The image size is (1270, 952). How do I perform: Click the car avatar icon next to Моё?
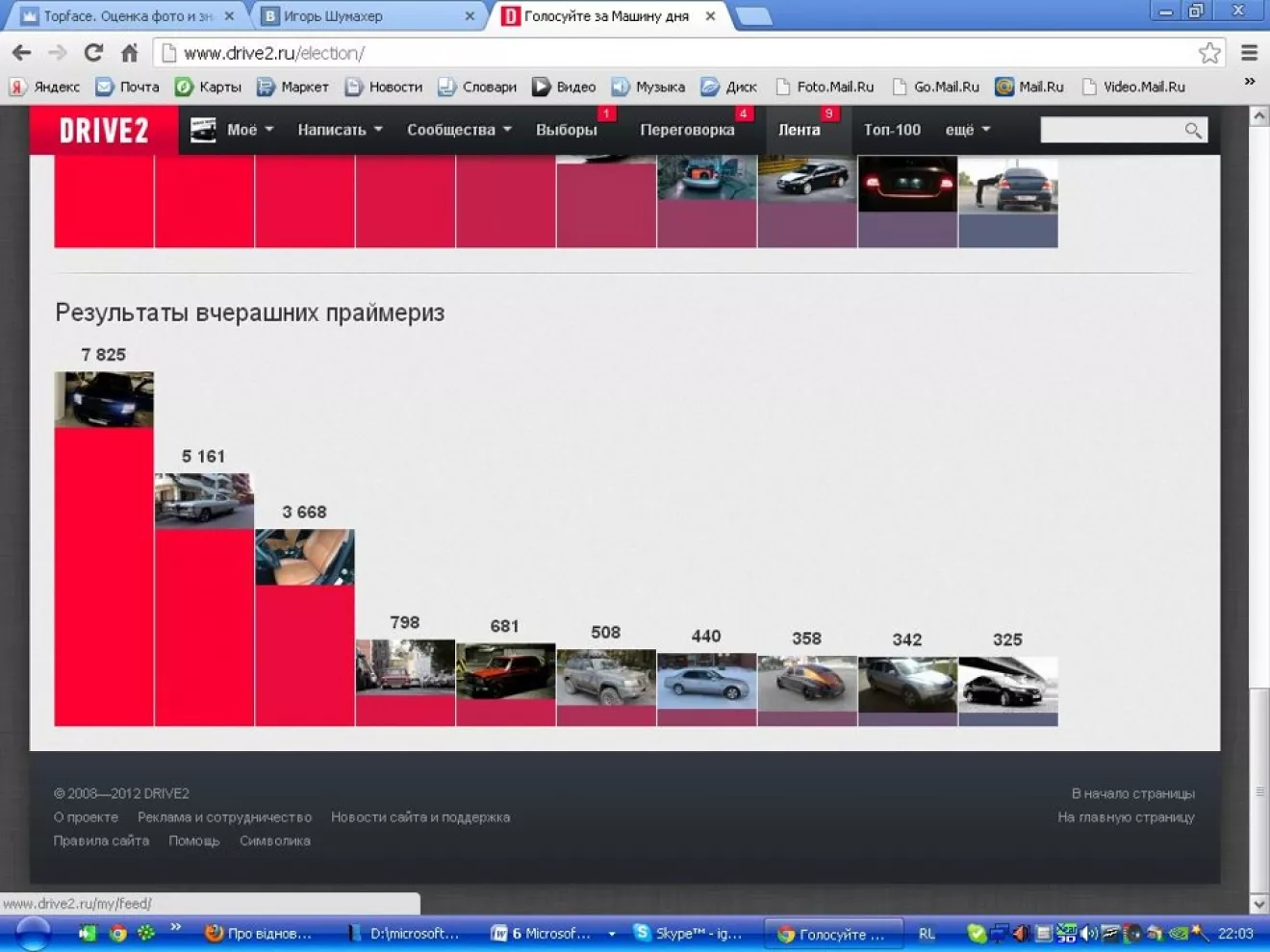203,130
